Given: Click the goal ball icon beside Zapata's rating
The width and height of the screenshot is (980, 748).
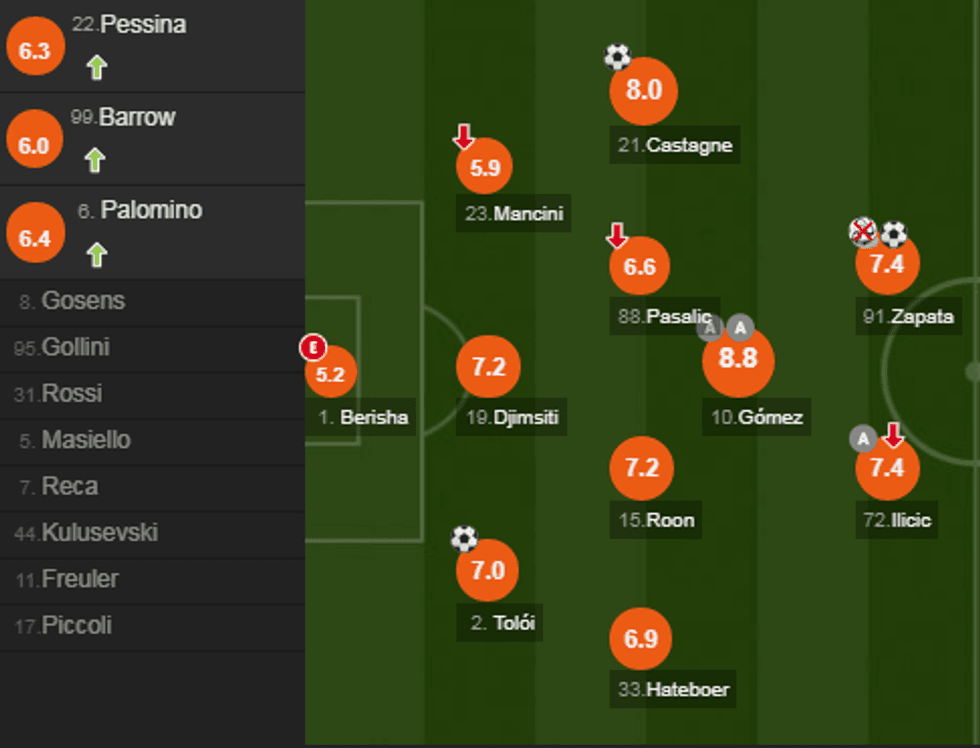Looking at the screenshot, I should [893, 234].
